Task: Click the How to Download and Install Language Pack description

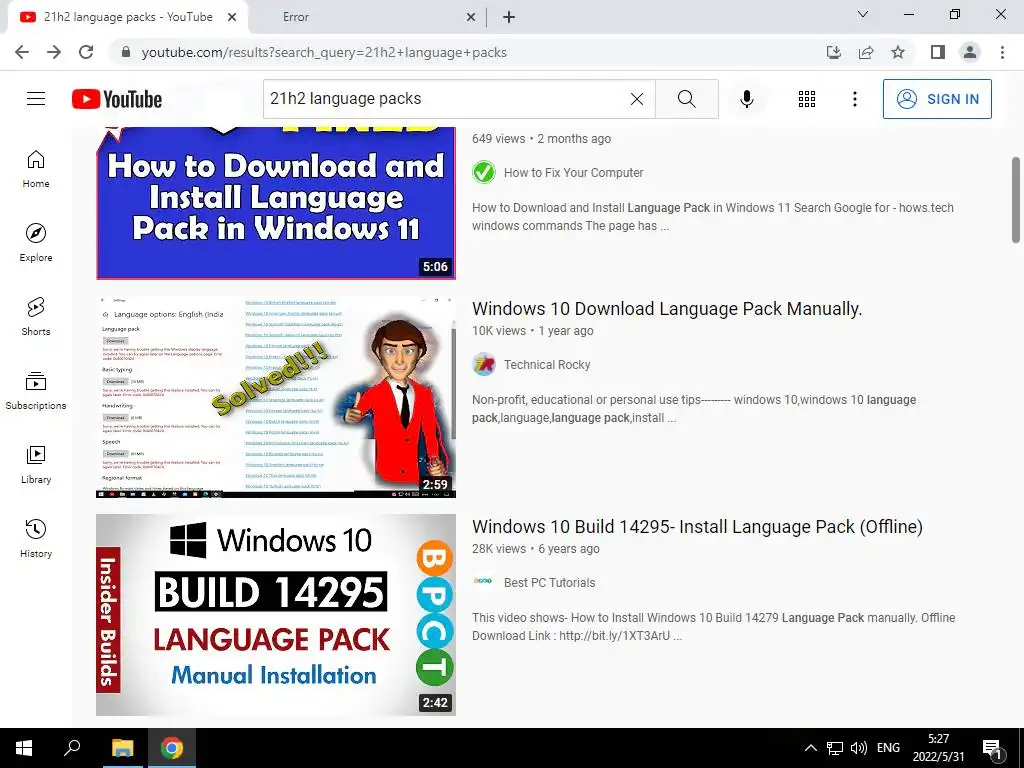Action: click(x=712, y=217)
